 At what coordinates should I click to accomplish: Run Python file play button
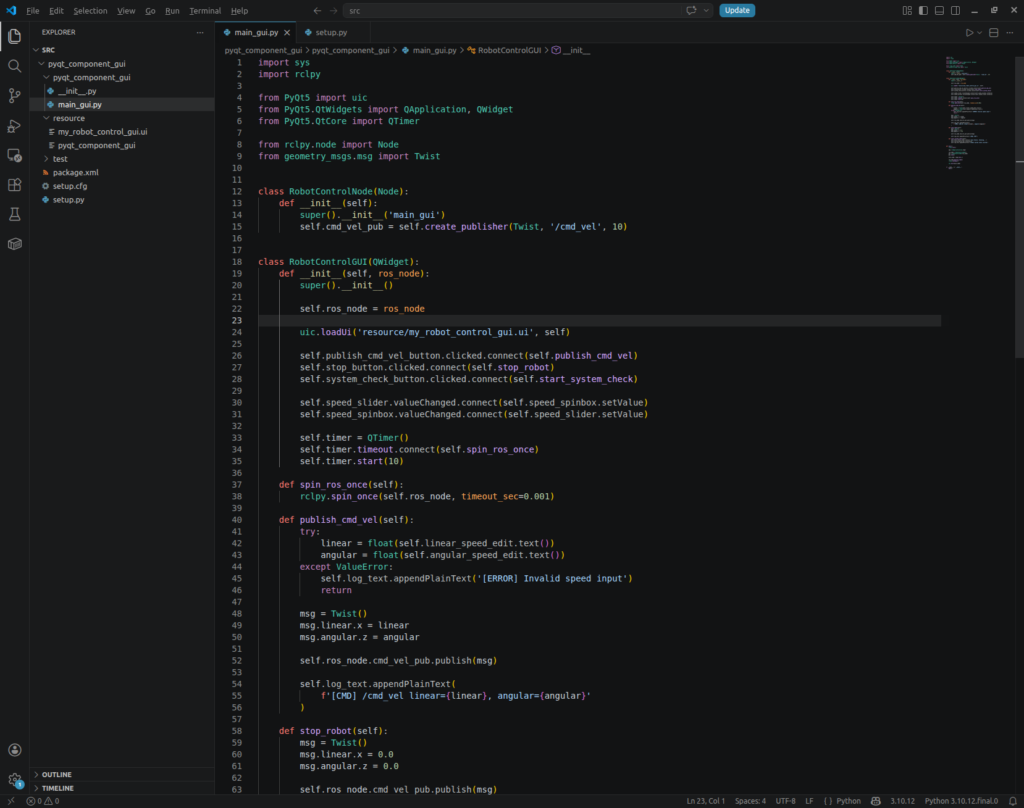970,33
